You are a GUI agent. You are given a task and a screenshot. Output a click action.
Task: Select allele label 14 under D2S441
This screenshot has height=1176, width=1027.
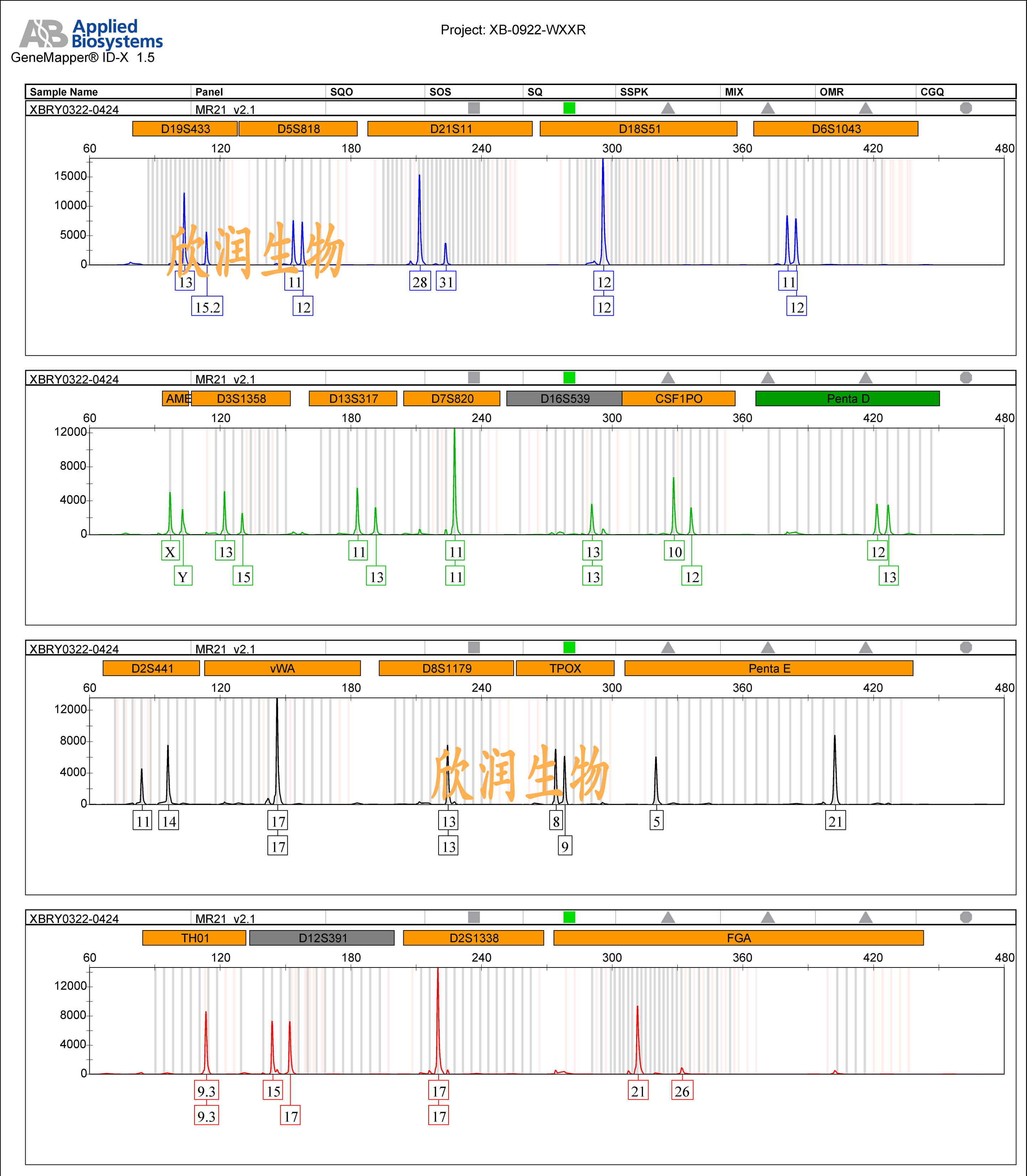(168, 821)
